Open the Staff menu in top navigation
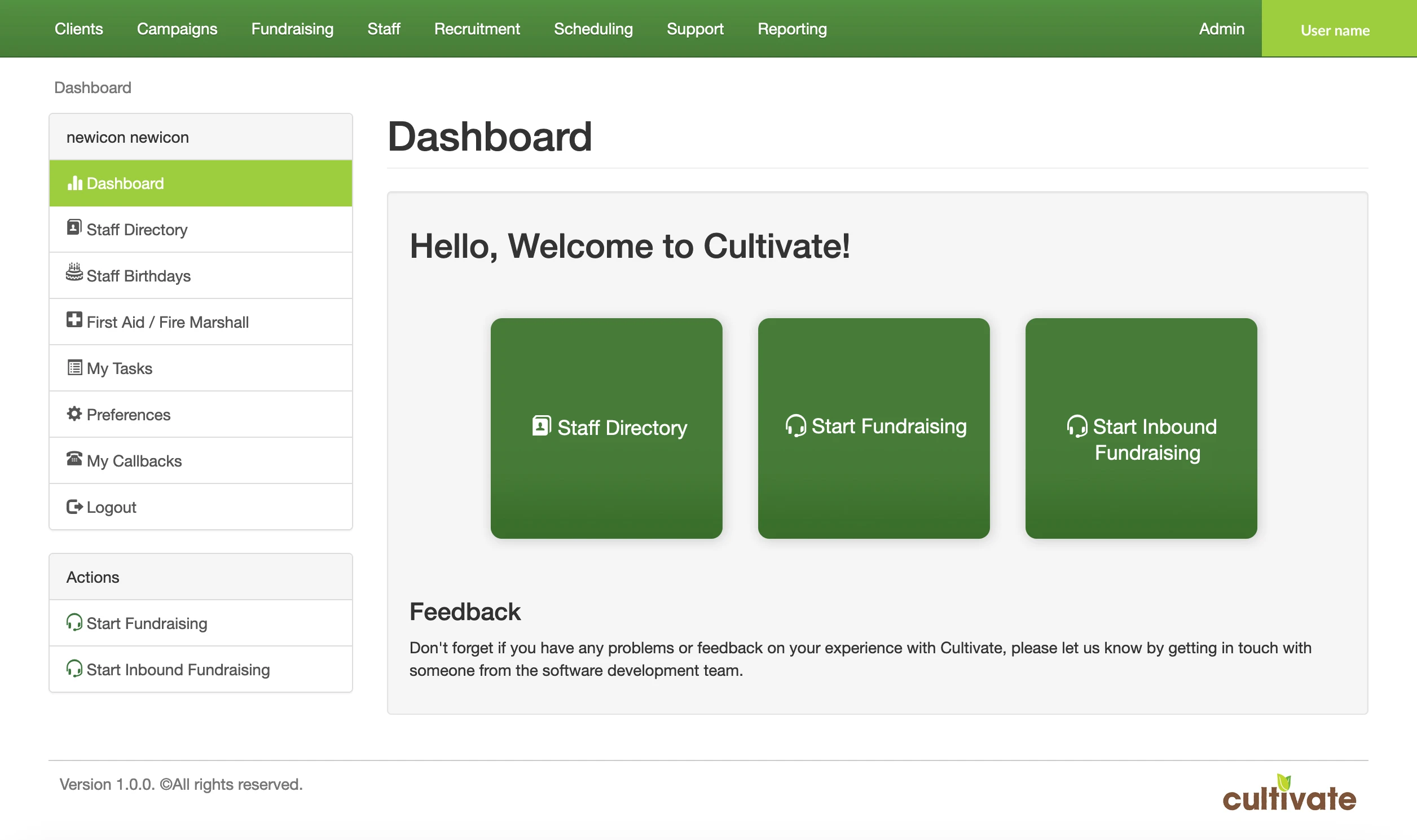 pos(384,29)
